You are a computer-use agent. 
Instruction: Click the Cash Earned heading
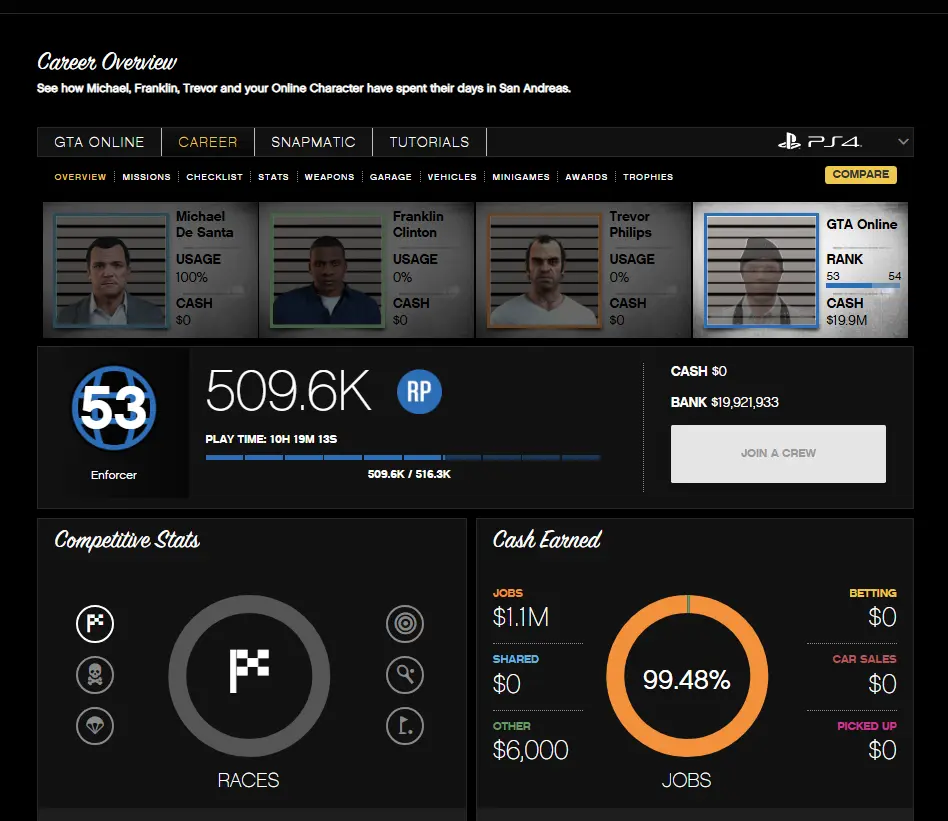tap(547, 539)
